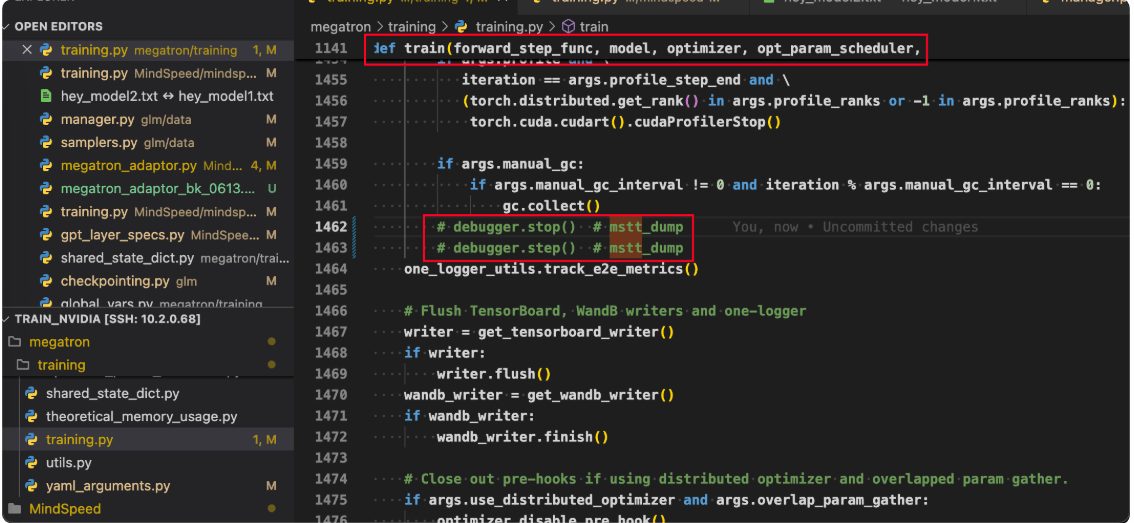The width and height of the screenshot is (1134, 523).
Task: Click 'wandb_writer.finish()' code text
Action: [x=523, y=437]
